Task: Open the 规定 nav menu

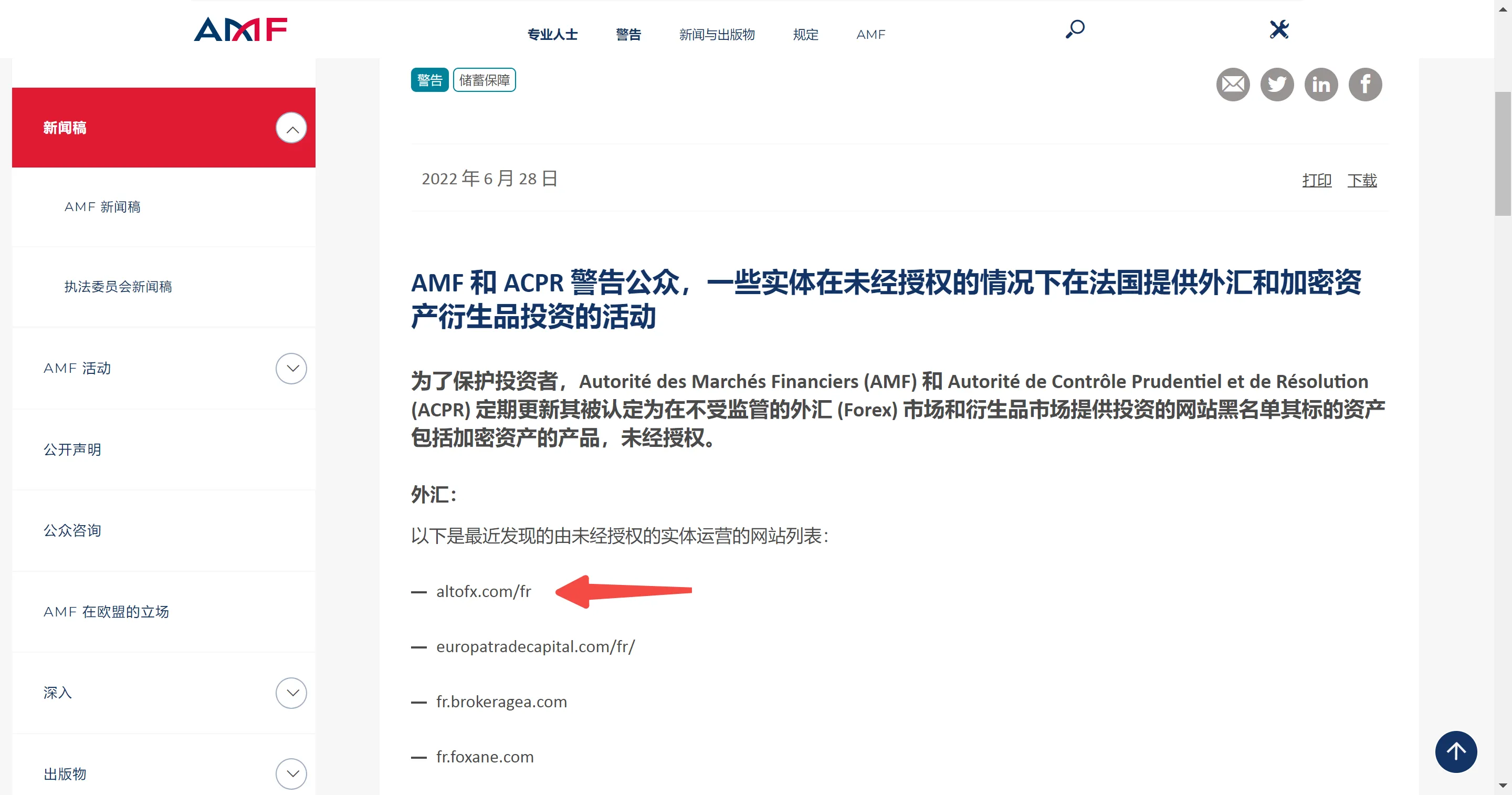Action: click(x=805, y=35)
